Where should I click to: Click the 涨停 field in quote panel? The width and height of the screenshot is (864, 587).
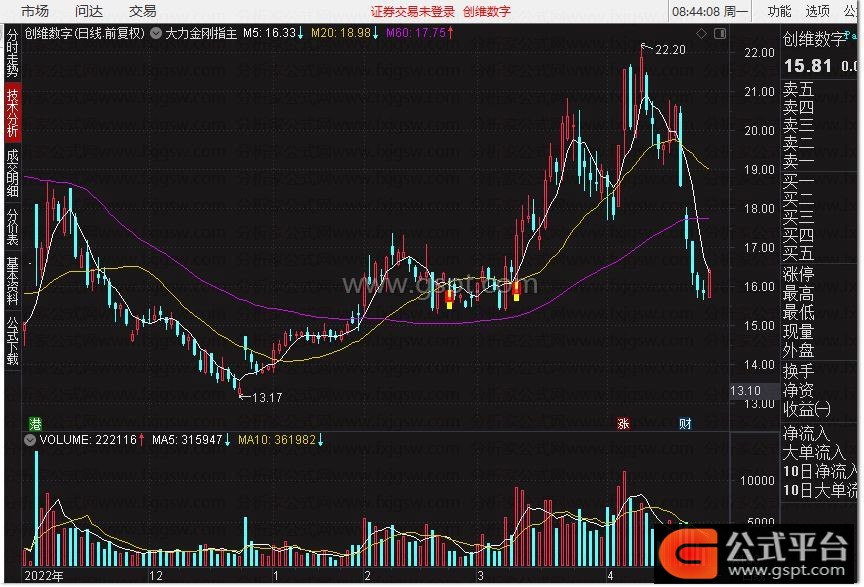pos(798,274)
